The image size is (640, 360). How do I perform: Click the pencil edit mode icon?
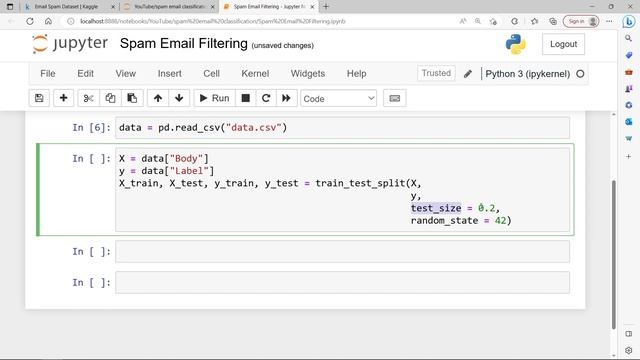[x=468, y=74]
